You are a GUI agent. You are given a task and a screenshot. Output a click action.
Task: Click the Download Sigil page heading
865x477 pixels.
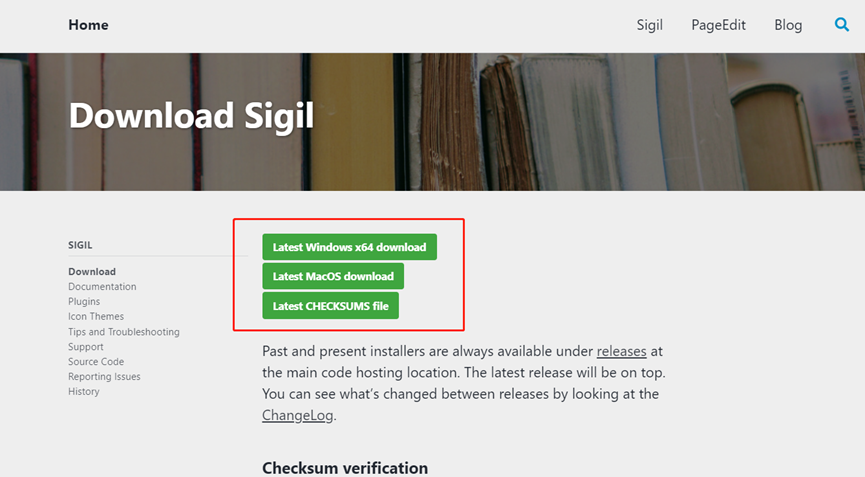(x=191, y=116)
